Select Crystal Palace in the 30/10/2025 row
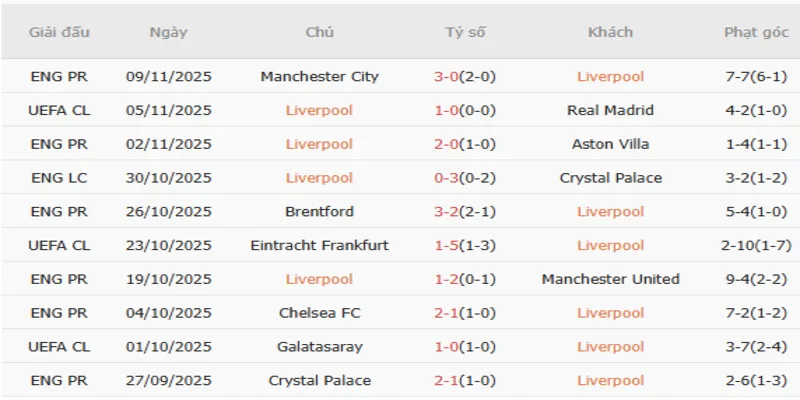Screen dimensions: 800x400 (x=610, y=178)
